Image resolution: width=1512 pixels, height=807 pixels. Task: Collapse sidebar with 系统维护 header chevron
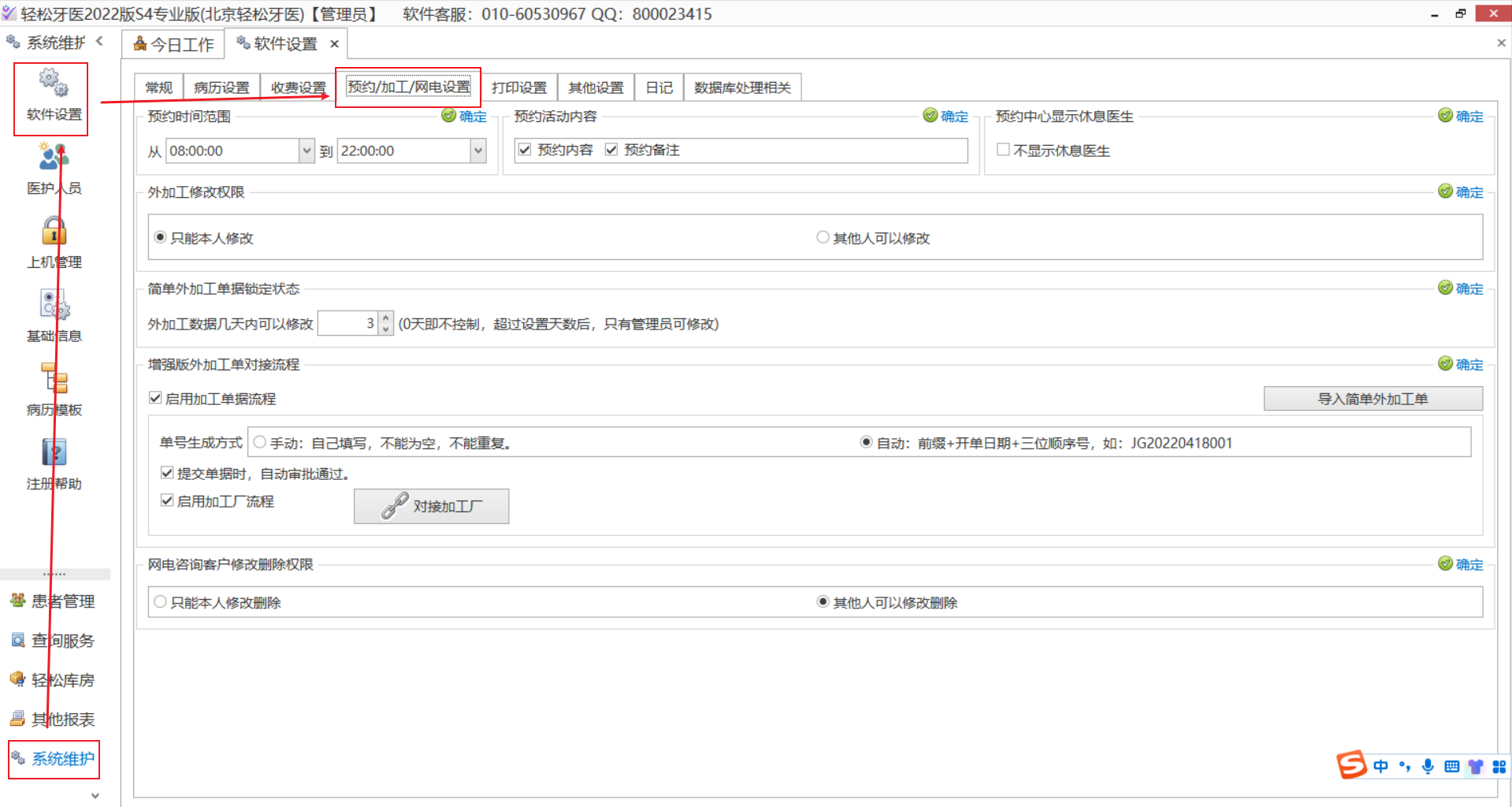point(99,41)
